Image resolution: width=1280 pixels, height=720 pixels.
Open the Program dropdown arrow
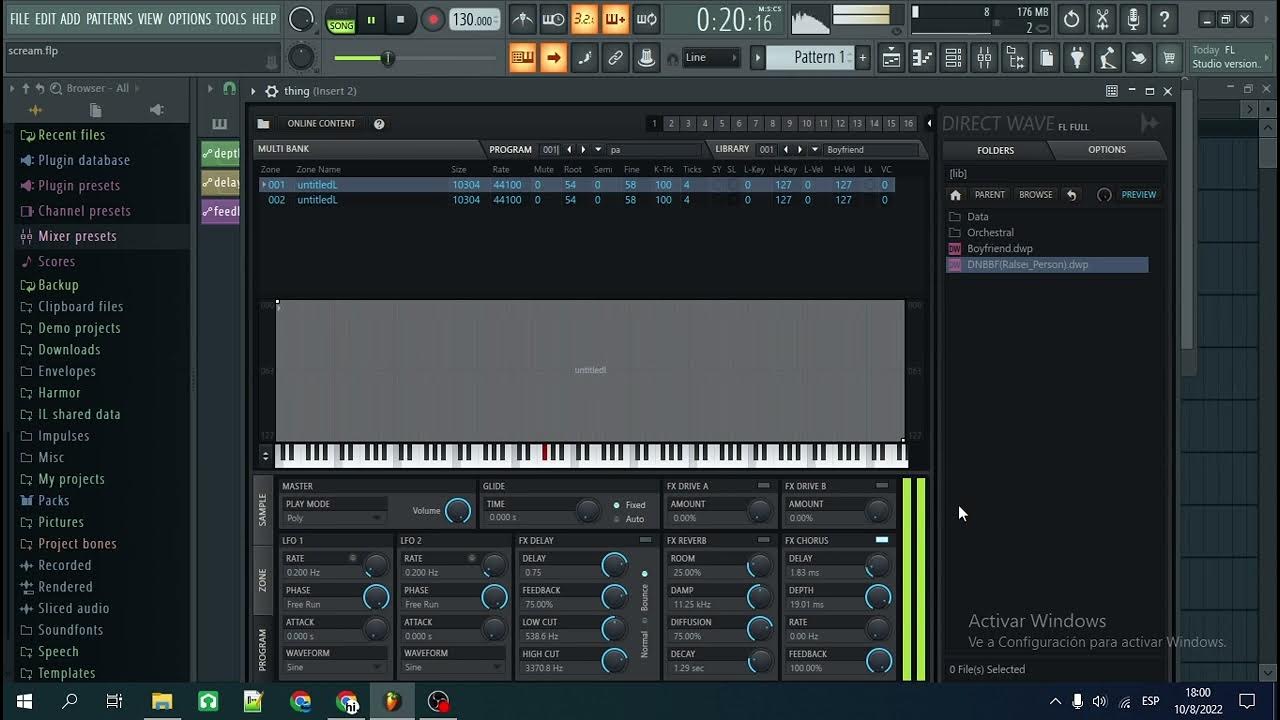click(x=598, y=150)
